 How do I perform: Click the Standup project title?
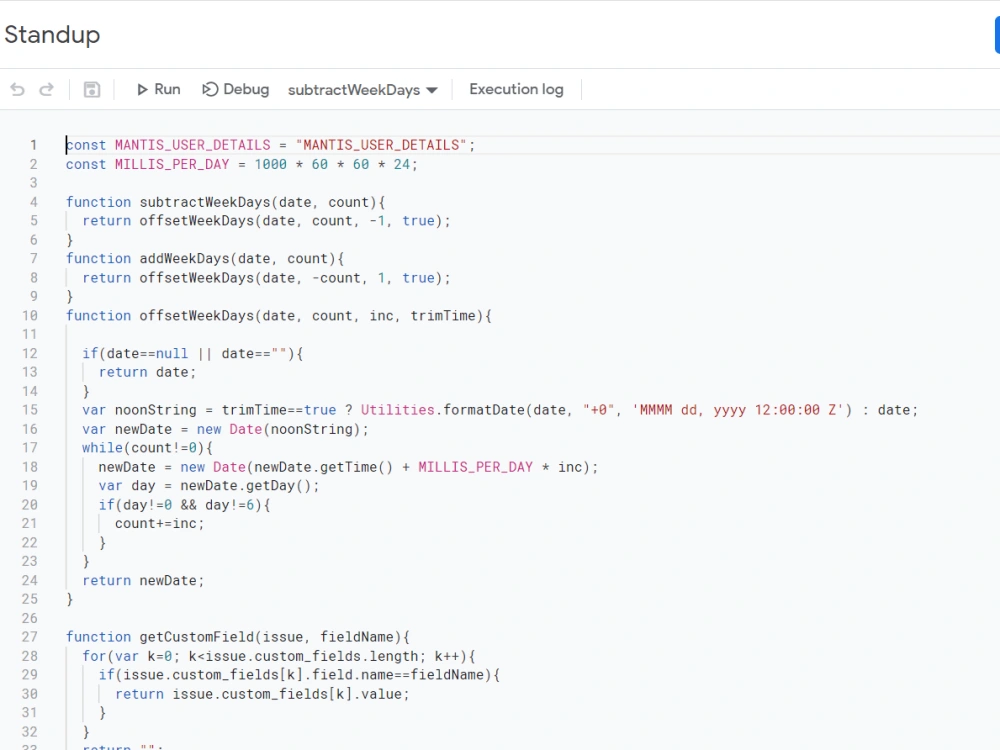pyautogui.click(x=52, y=34)
